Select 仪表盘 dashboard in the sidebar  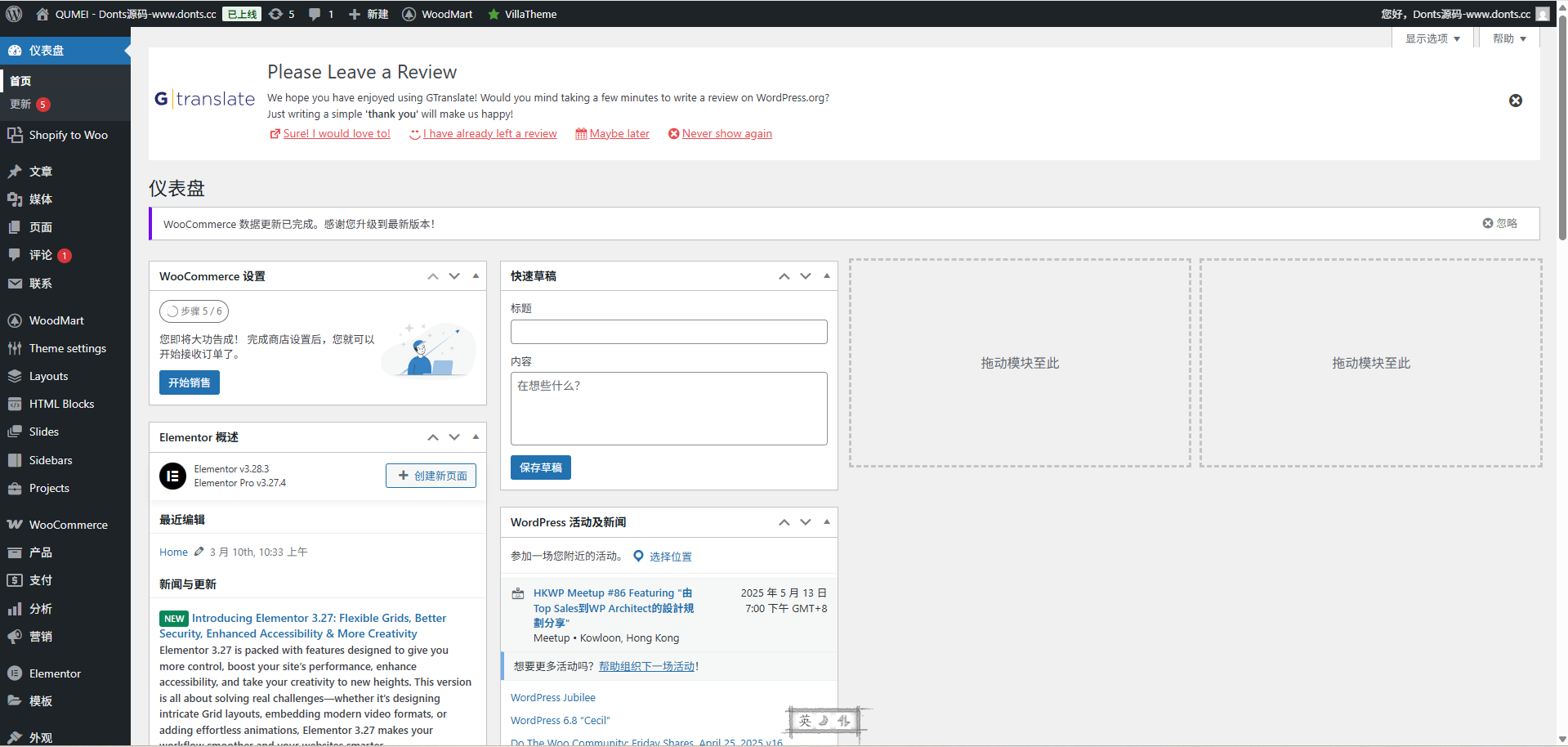[65, 50]
